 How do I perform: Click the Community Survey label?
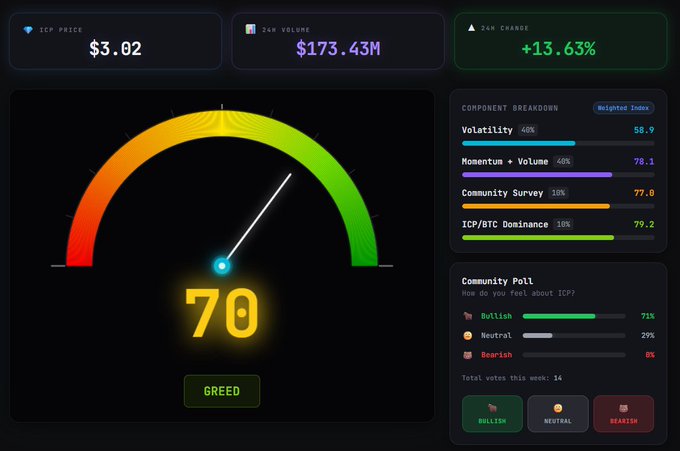click(x=502, y=193)
